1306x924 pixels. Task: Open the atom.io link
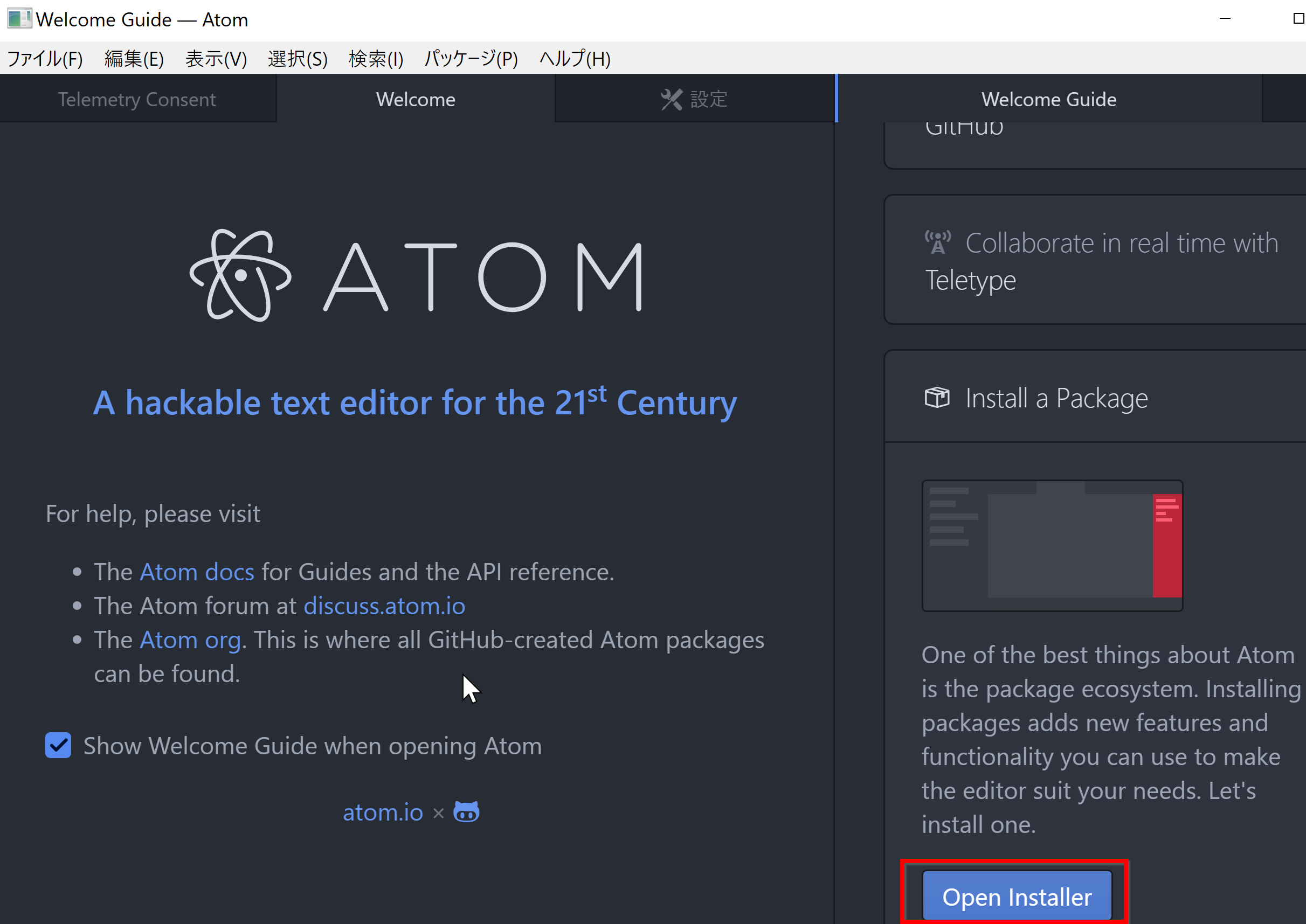(382, 812)
